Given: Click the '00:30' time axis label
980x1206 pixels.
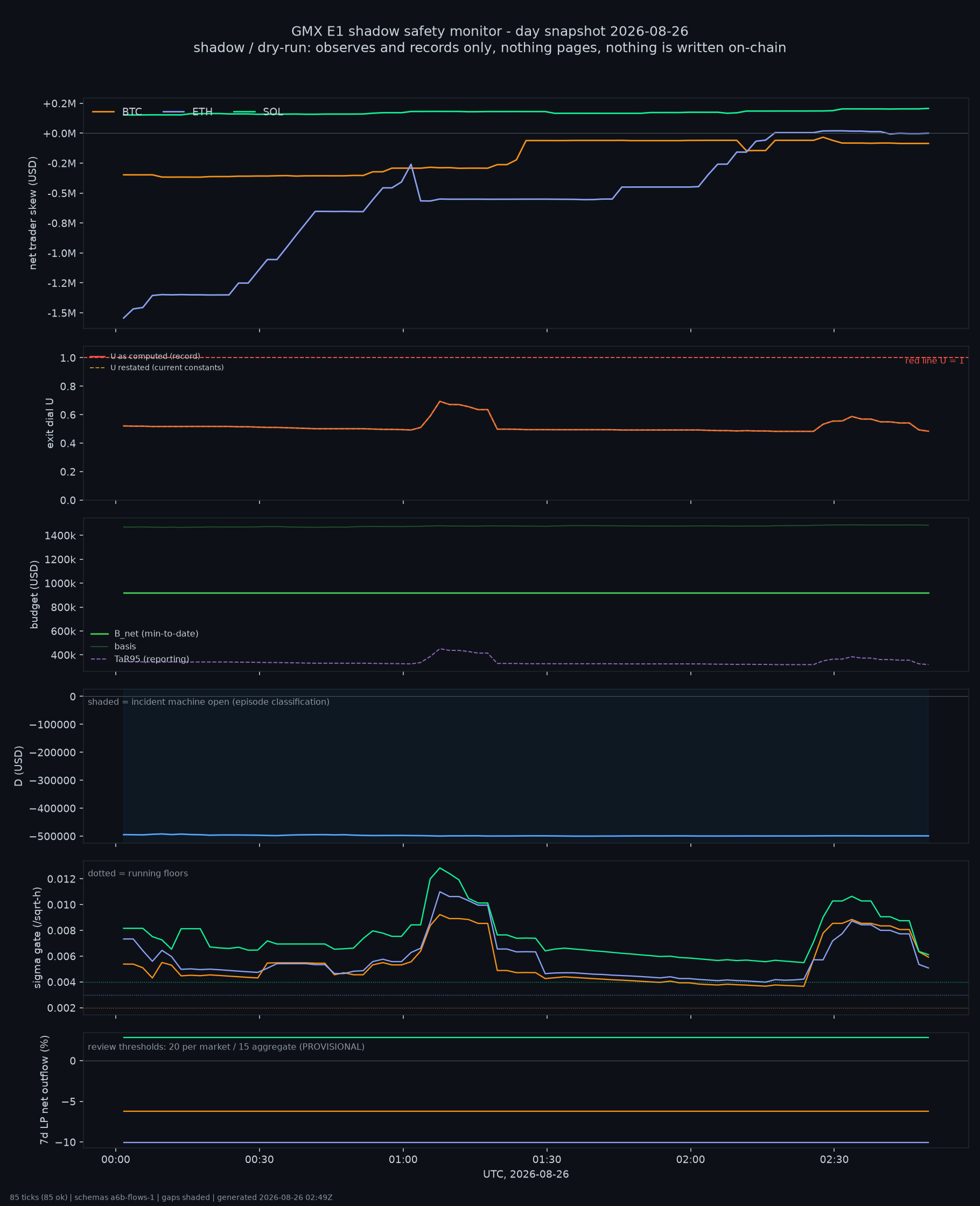Looking at the screenshot, I should [x=260, y=1160].
